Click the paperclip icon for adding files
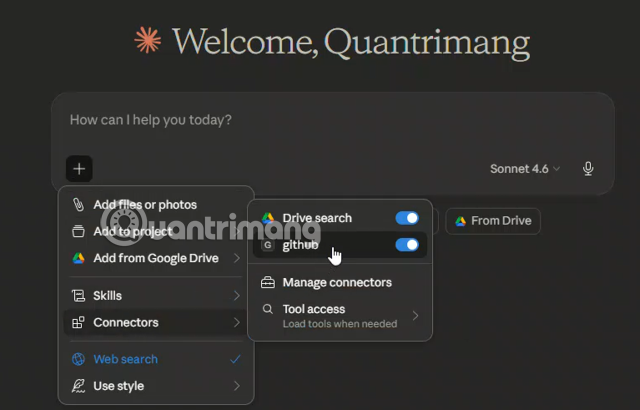This screenshot has height=410, width=640. click(78, 205)
